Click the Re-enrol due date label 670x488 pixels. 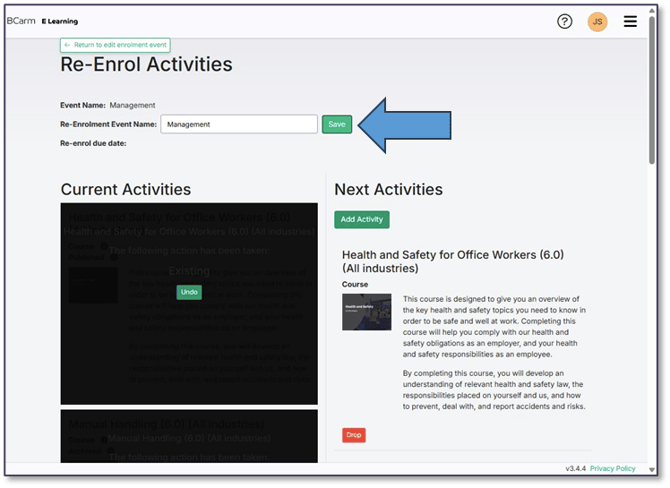(x=93, y=143)
